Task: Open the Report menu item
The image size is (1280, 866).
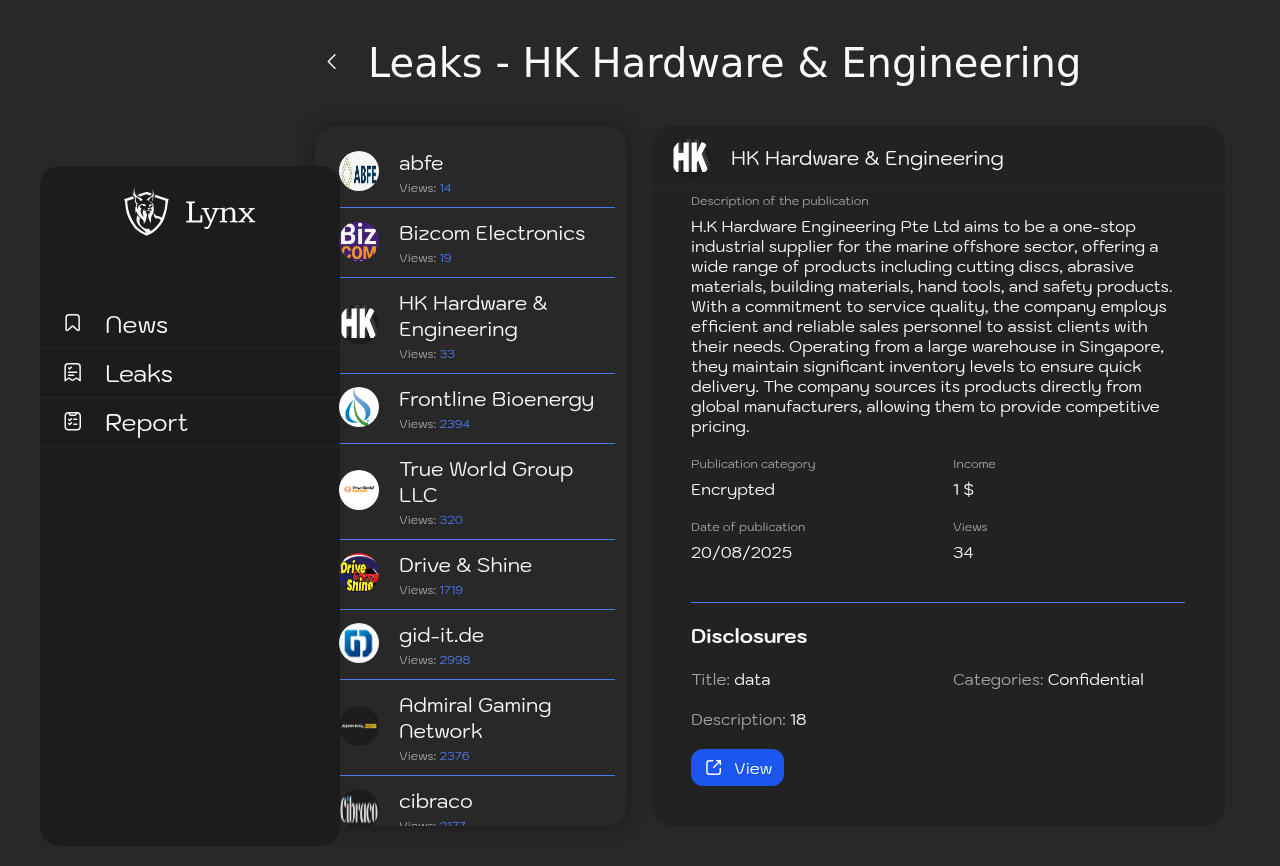Action: coord(190,422)
